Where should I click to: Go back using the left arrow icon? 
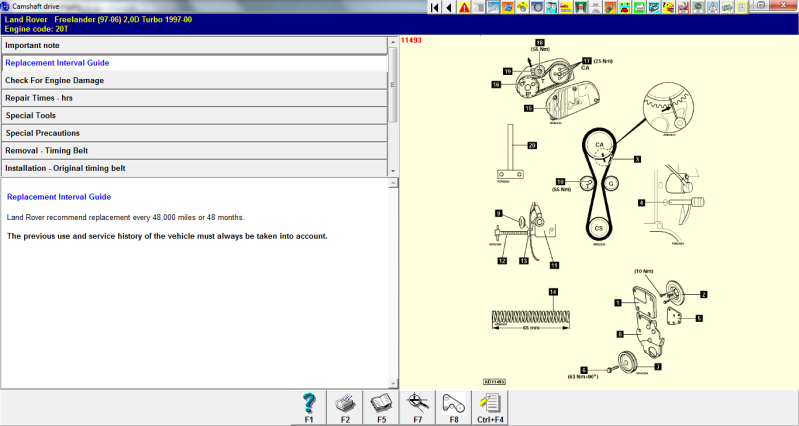coord(449,7)
